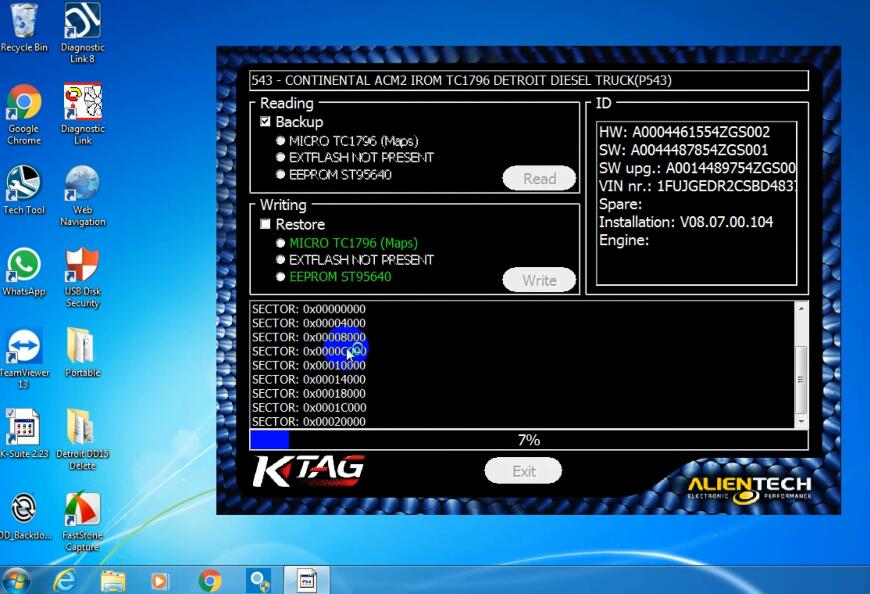Open the magnifier key taskbar icon
The image size is (870, 594).
[x=258, y=581]
